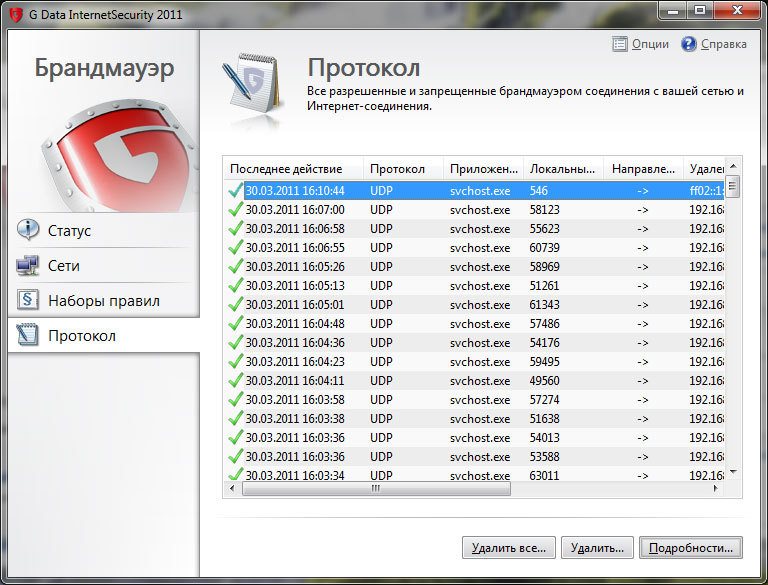The image size is (768, 585).
Task: Select the row with local port 60739
Action: [475, 247]
